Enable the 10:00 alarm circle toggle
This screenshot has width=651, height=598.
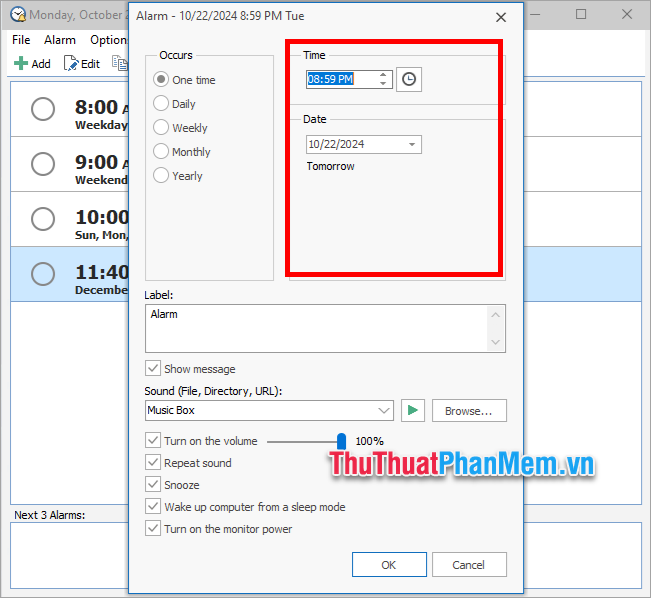click(x=43, y=219)
